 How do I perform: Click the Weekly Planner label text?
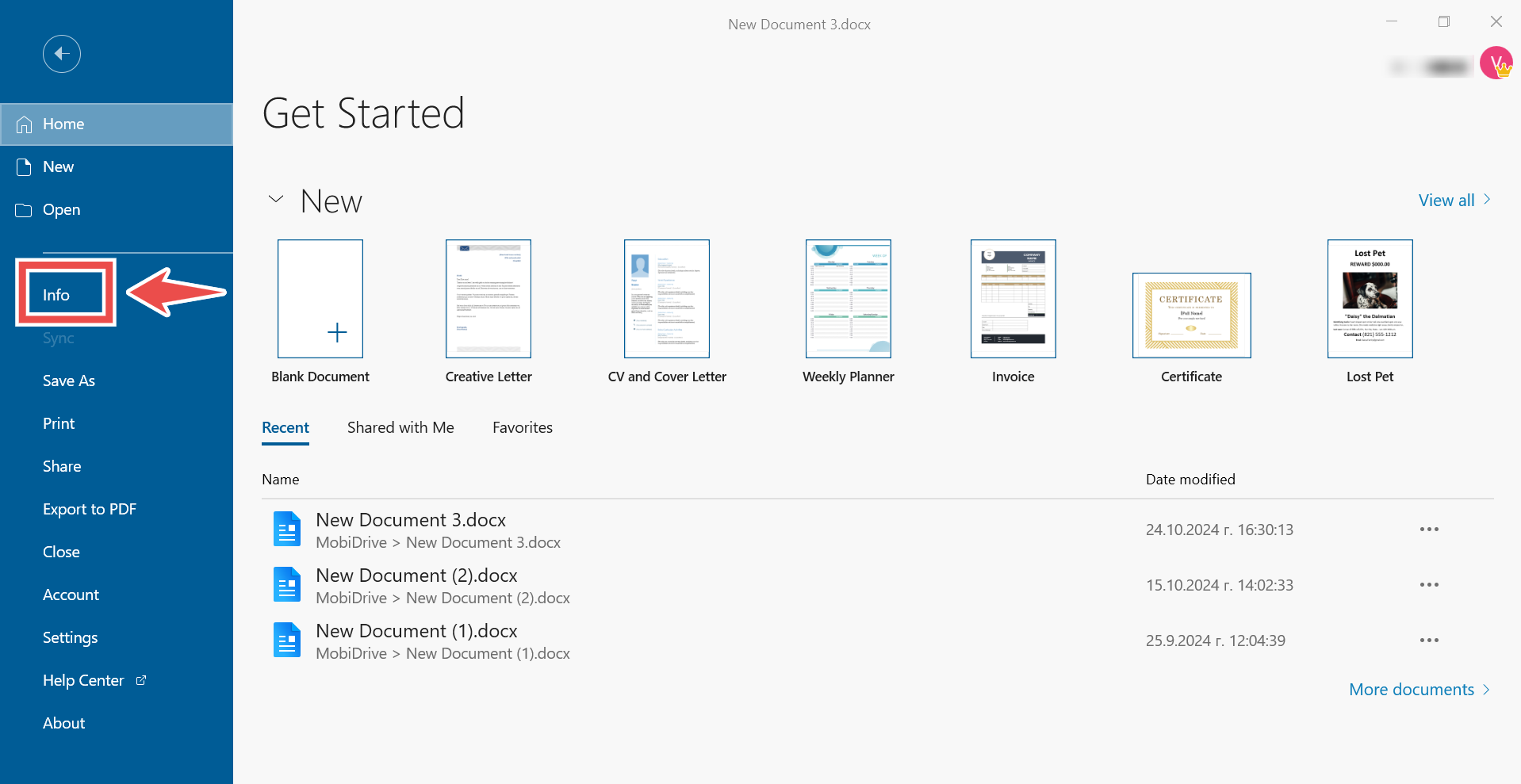coord(849,377)
